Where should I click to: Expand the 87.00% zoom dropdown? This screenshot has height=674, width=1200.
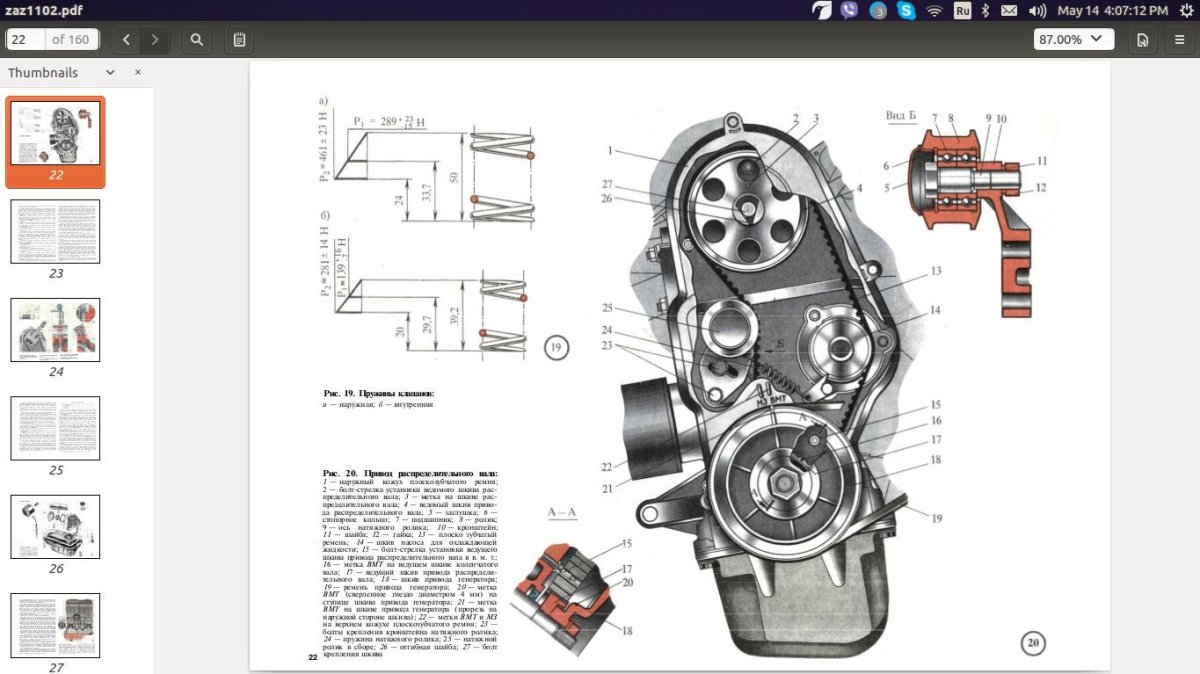click(x=1074, y=40)
